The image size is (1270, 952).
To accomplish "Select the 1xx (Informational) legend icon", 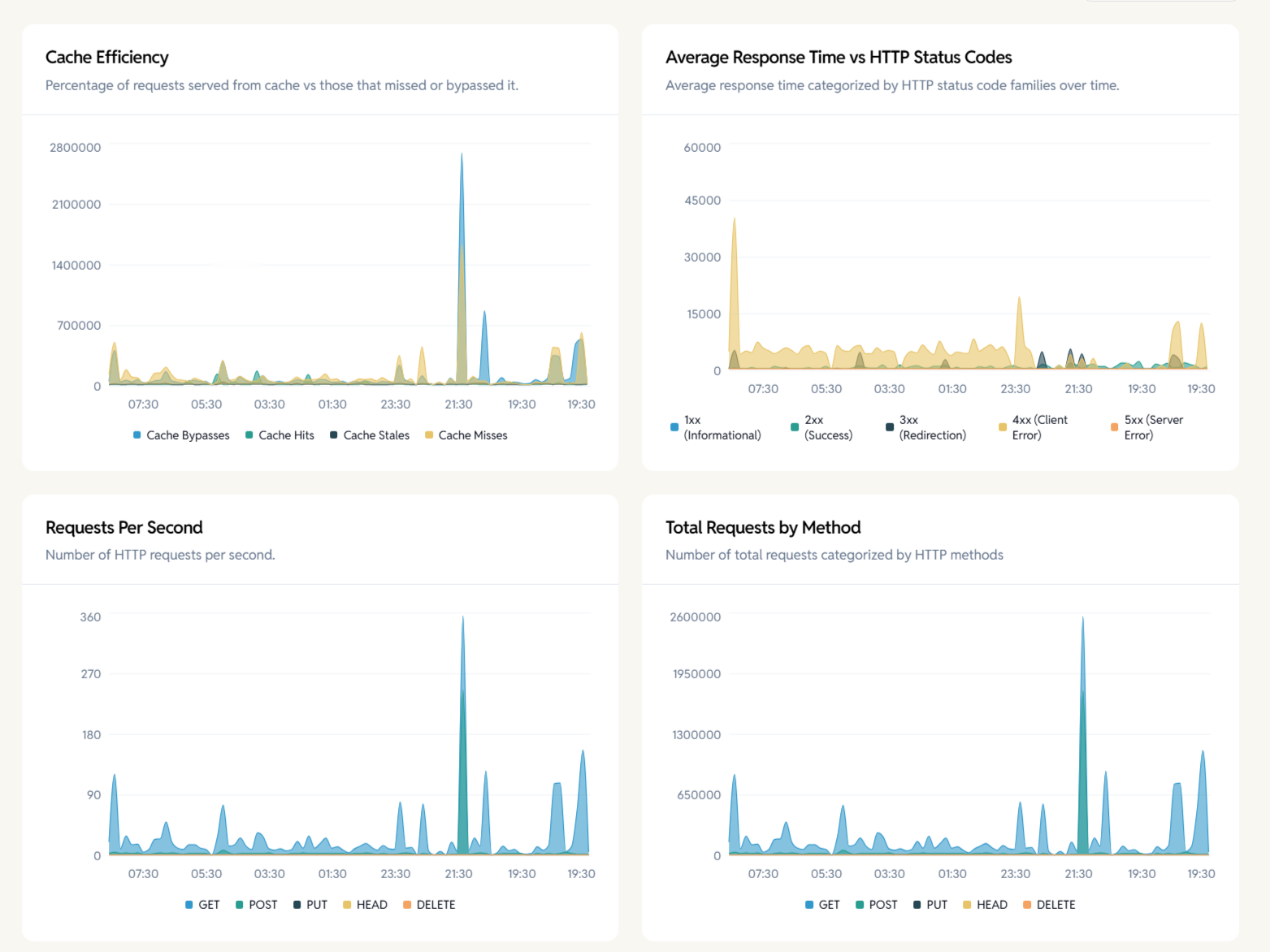I will [673, 426].
